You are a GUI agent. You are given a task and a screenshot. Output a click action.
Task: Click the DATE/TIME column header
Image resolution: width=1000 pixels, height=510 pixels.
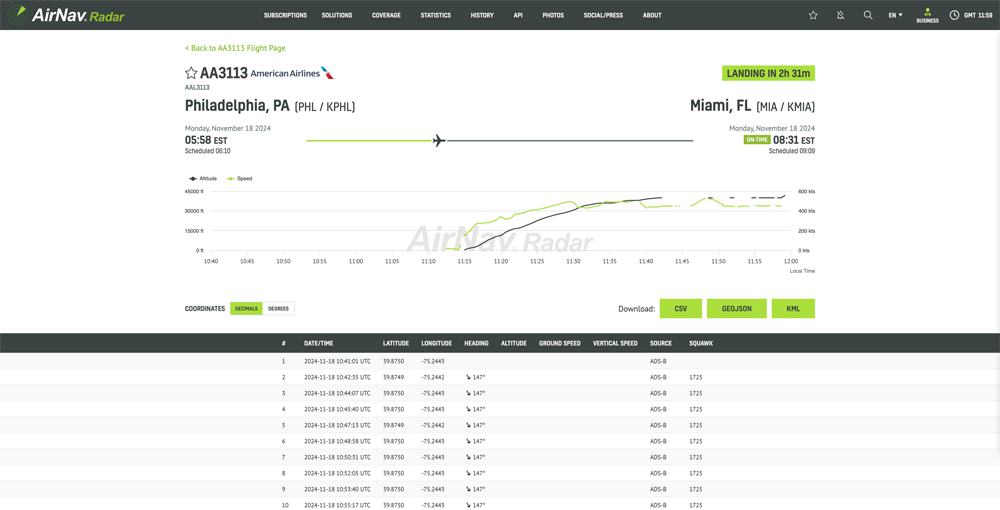click(318, 343)
